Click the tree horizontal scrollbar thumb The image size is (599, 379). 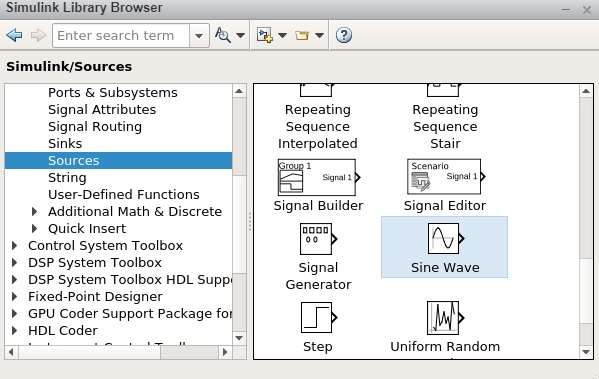[89, 352]
